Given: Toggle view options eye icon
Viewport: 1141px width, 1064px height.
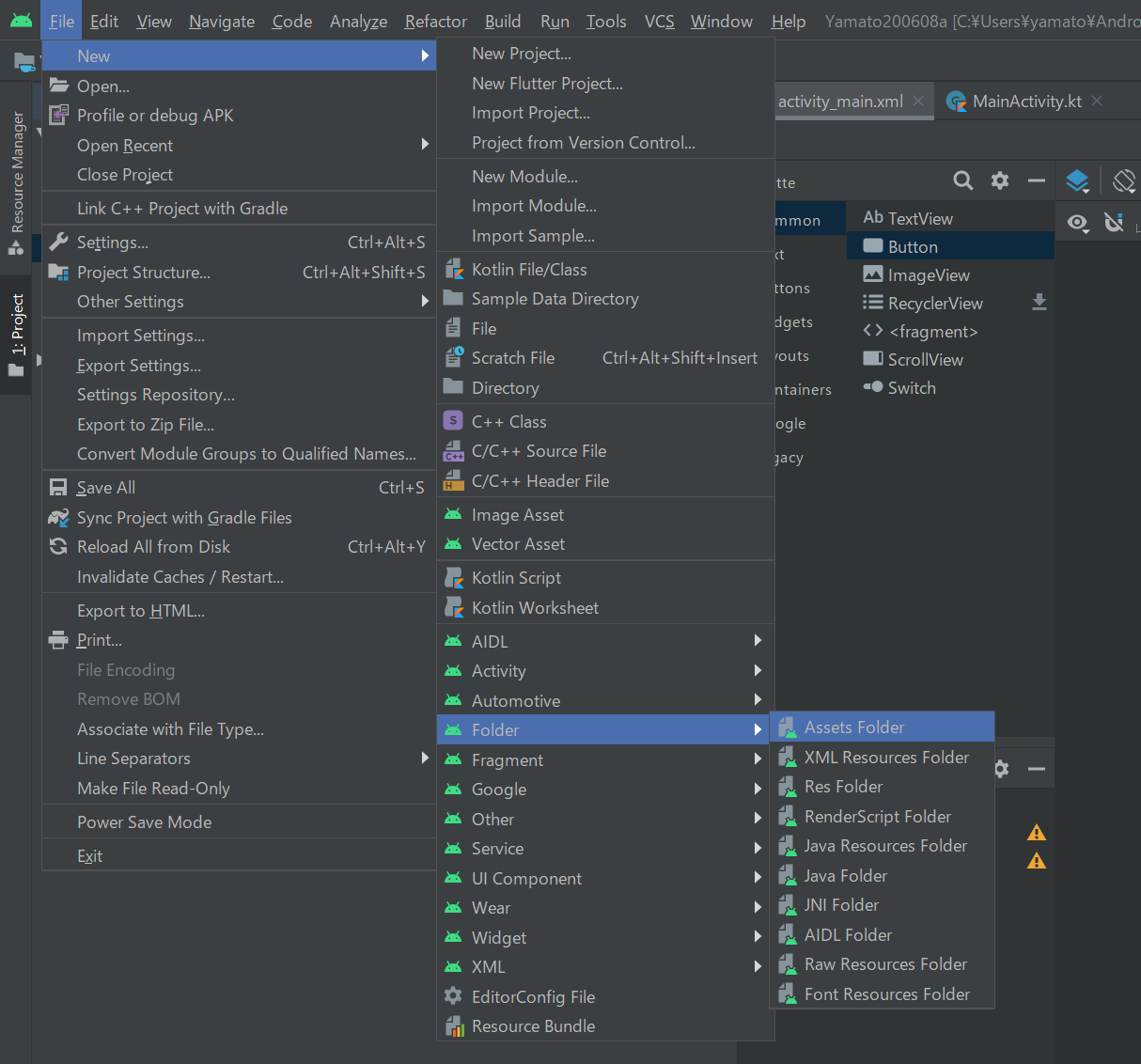Looking at the screenshot, I should 1078,223.
